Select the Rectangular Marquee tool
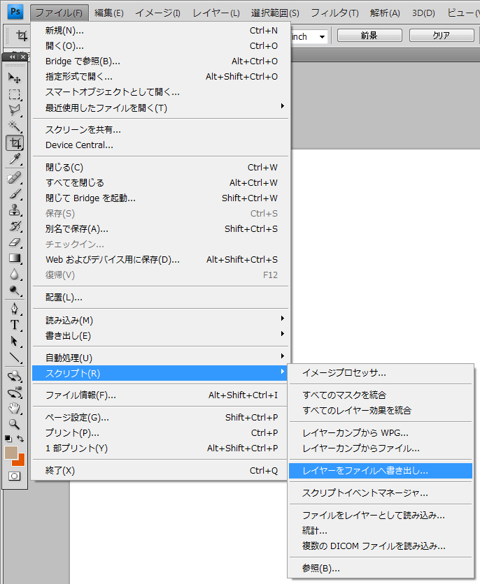 pos(15,94)
